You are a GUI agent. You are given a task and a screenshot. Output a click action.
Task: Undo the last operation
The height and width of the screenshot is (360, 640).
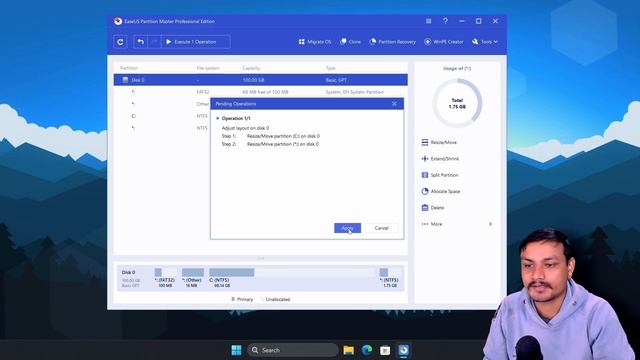(140, 42)
